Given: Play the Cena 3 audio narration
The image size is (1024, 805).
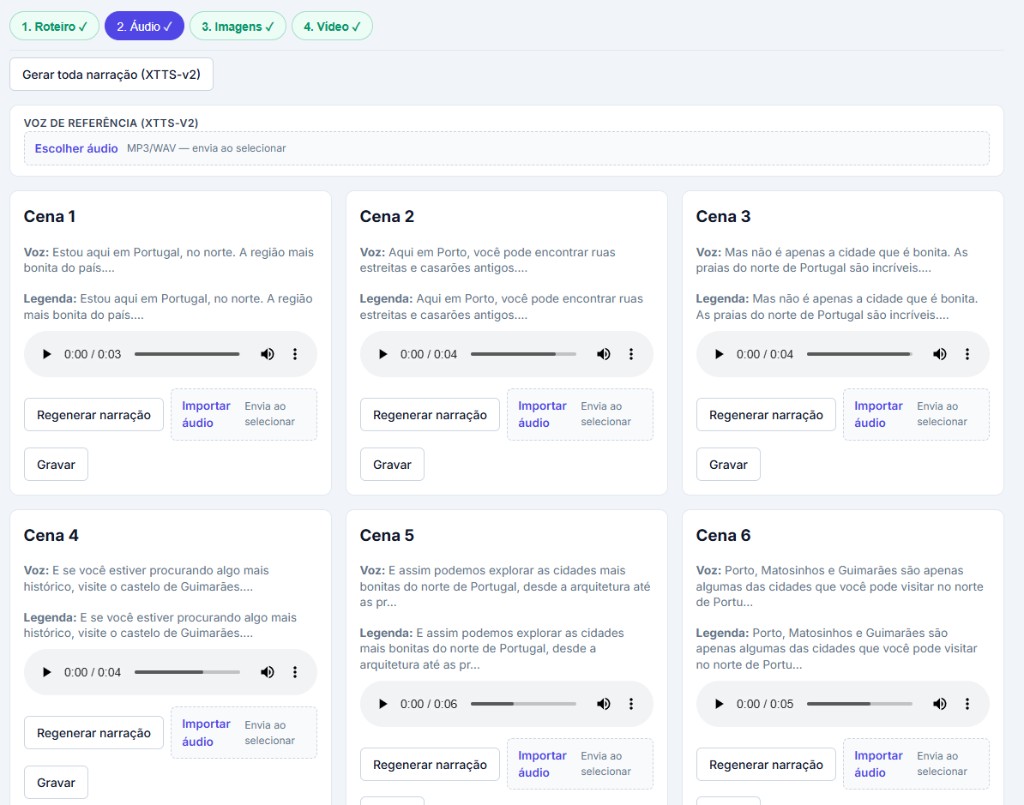Looking at the screenshot, I should point(719,354).
